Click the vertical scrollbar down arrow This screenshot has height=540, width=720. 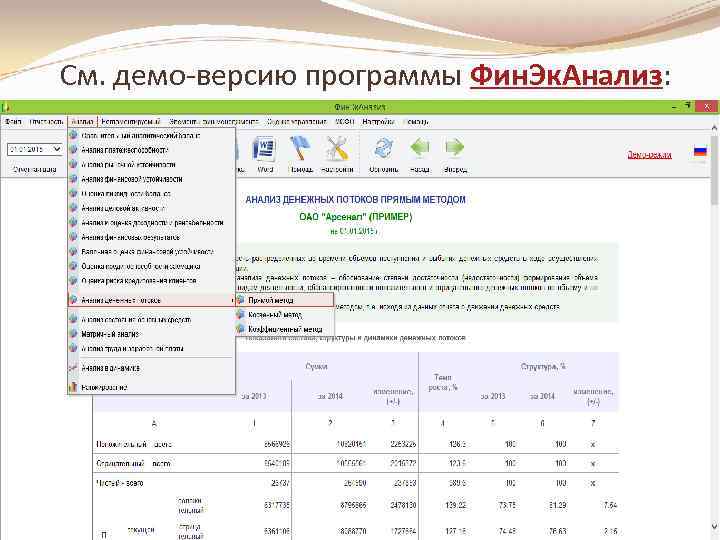pos(714,527)
